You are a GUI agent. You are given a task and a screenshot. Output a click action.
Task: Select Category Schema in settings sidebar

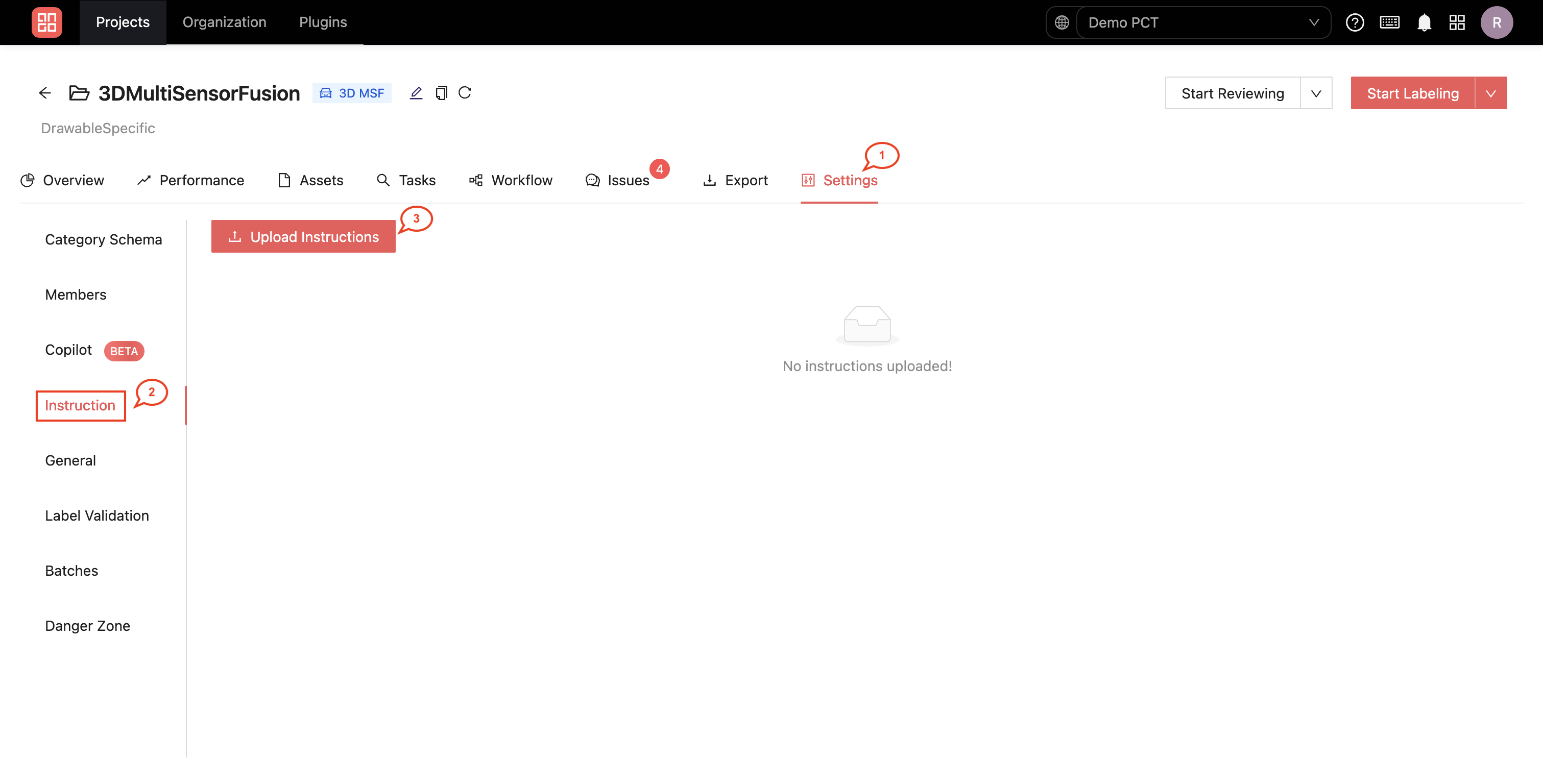tap(104, 239)
